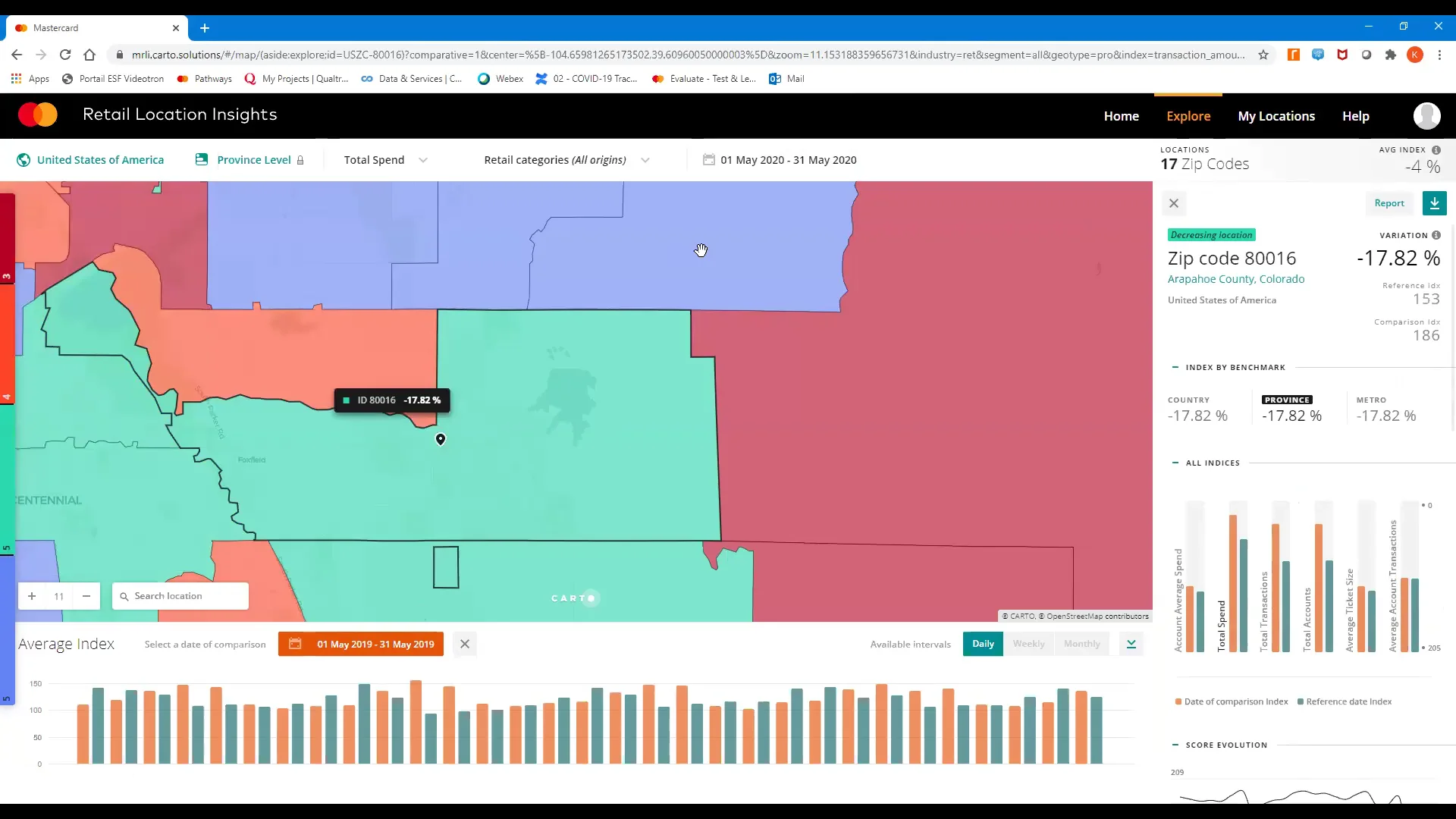
Task: Click the Report button
Action: coord(1389,202)
